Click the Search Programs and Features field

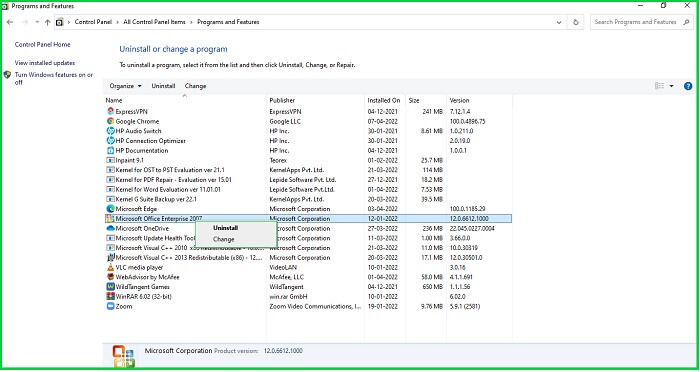[x=642, y=22]
